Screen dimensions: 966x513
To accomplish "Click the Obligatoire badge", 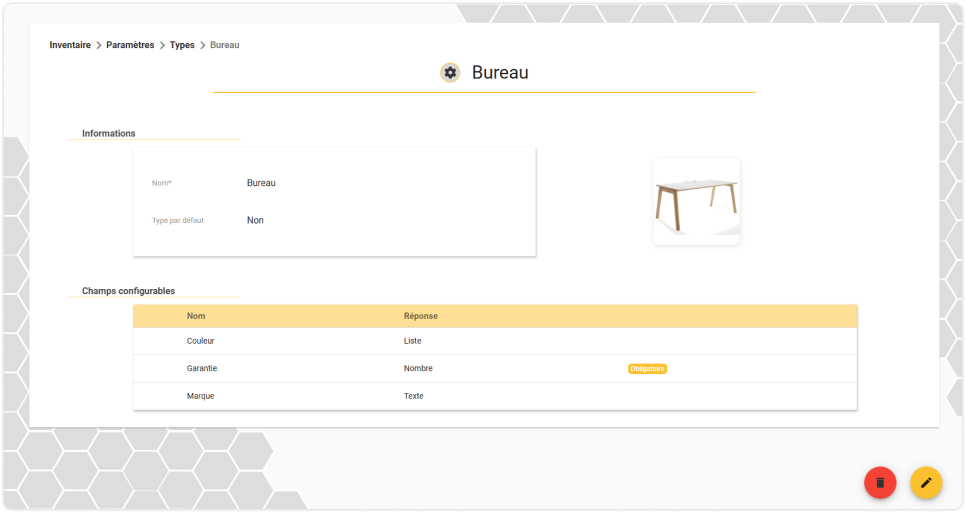I will pyautogui.click(x=647, y=369).
